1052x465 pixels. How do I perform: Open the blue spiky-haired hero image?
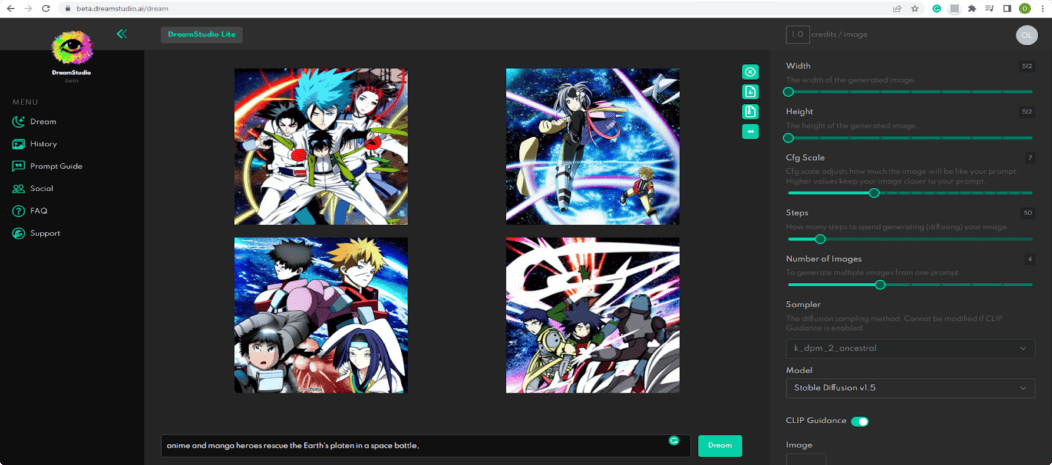(321, 146)
